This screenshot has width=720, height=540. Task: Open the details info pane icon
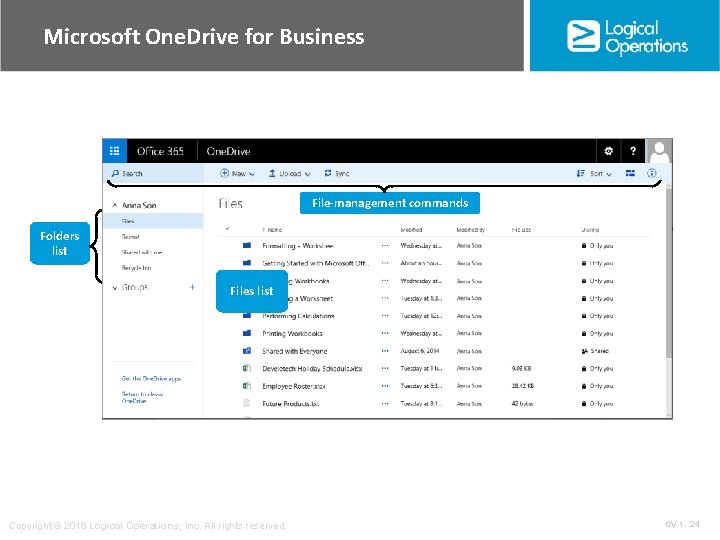pos(651,173)
